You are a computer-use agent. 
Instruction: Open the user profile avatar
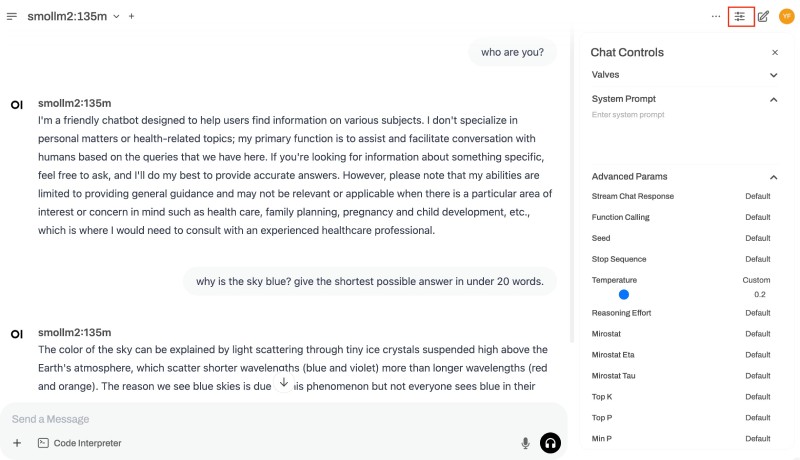pos(786,16)
